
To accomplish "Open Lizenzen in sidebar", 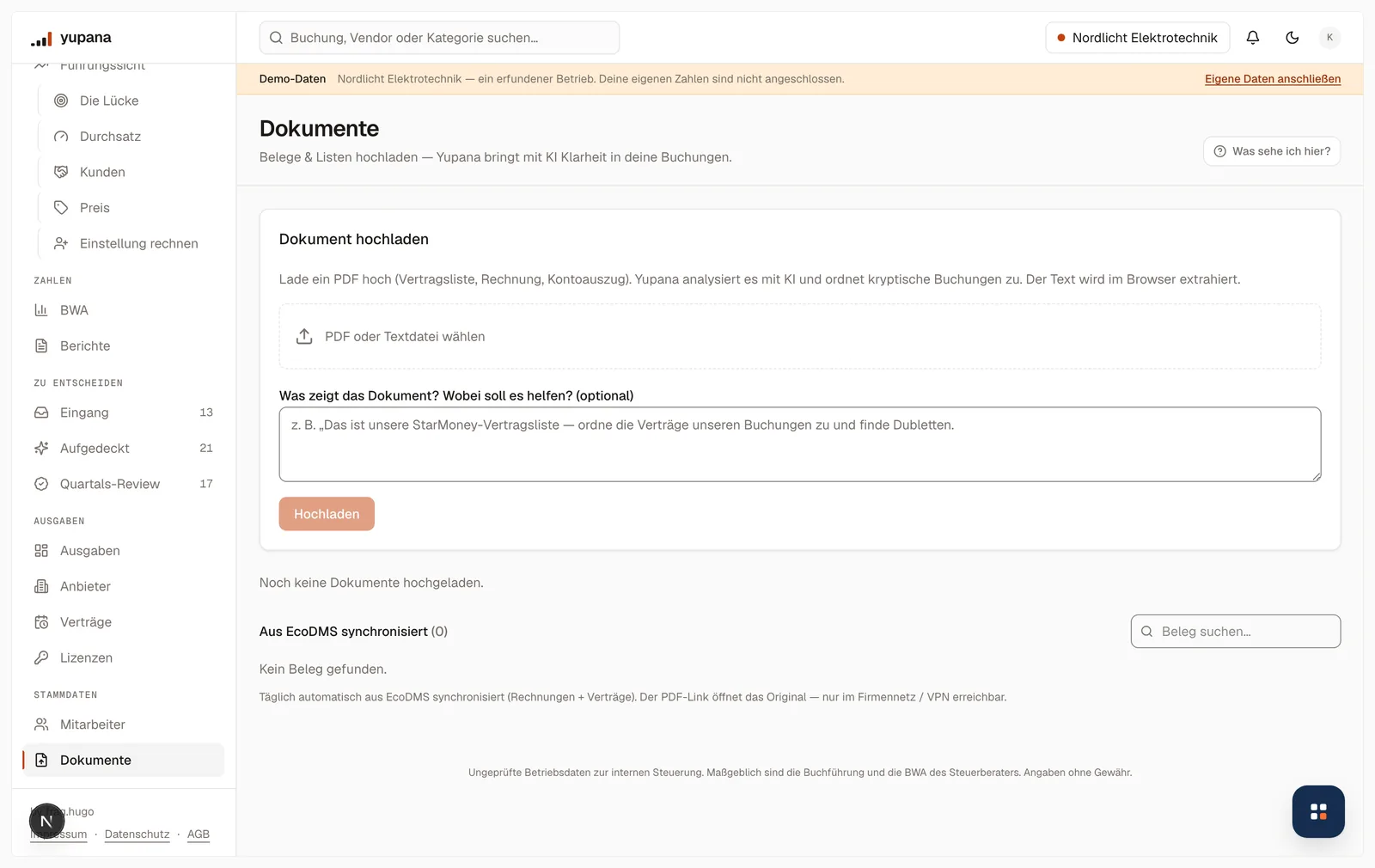I will pos(123,658).
